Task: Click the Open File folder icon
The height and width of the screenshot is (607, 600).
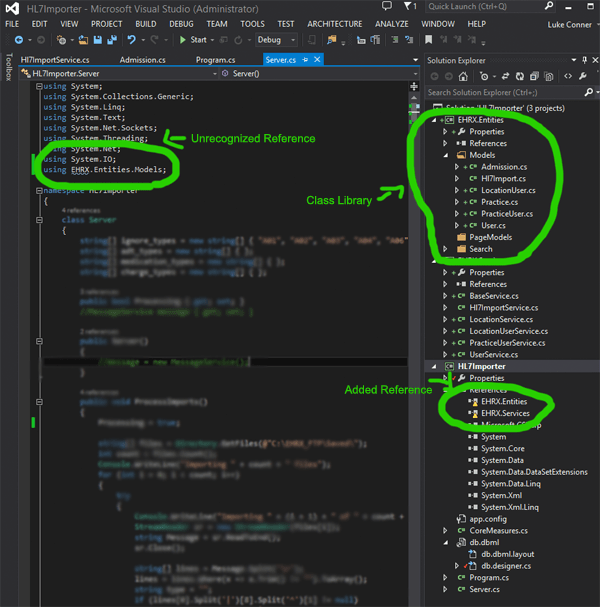Action: click(83, 40)
